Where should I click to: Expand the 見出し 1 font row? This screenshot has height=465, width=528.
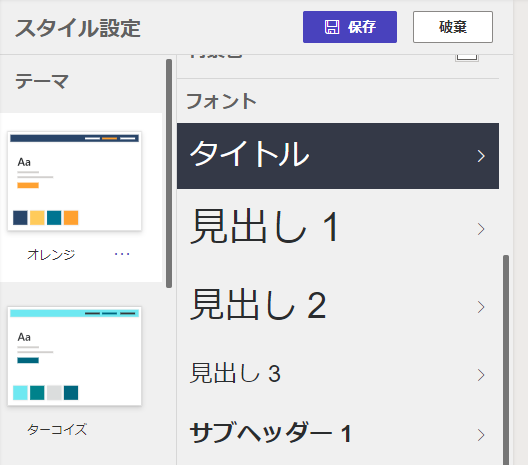(x=338, y=229)
